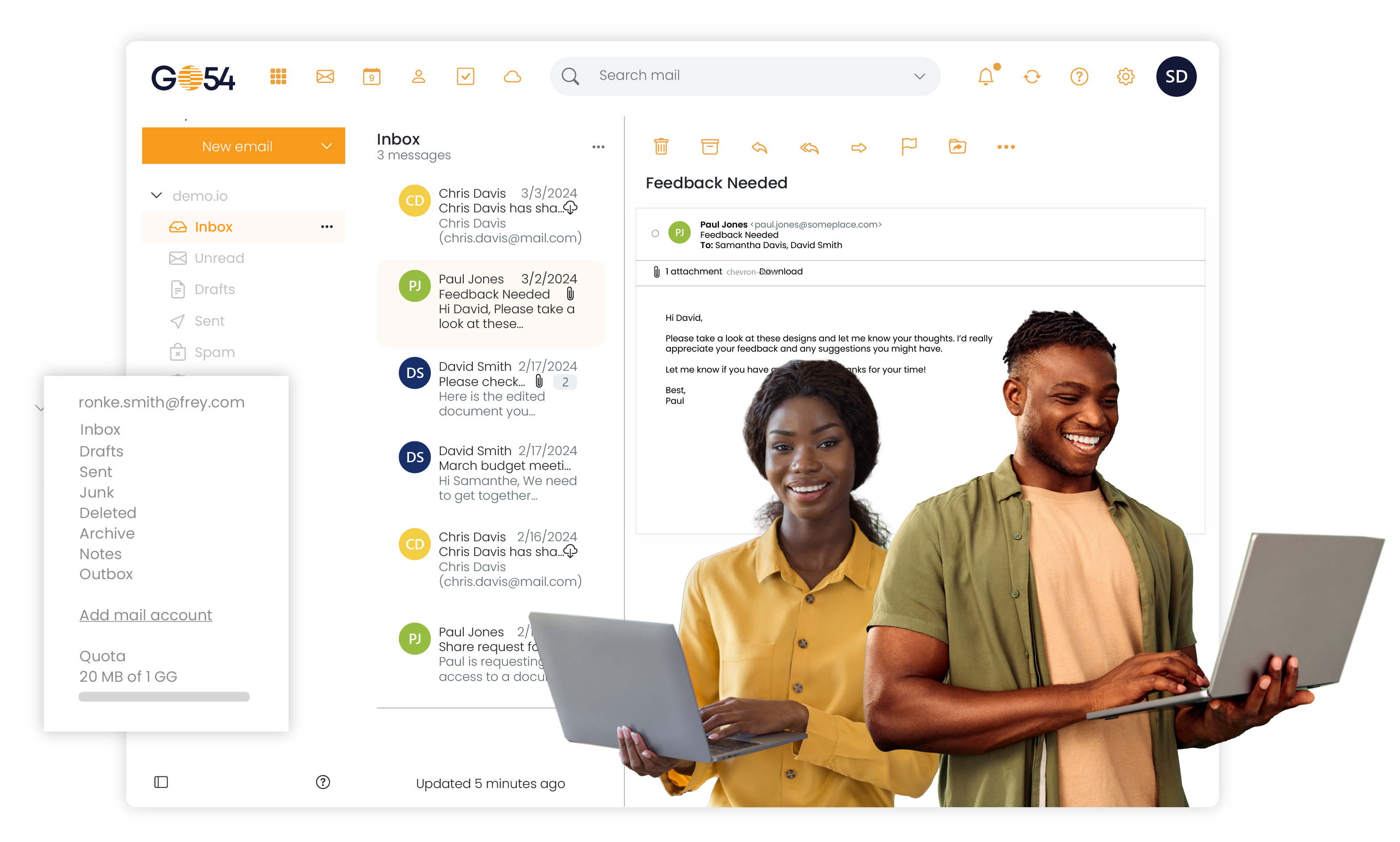This screenshot has height=842, width=1400.
Task: Select the Unread folder in sidebar
Action: click(x=219, y=258)
